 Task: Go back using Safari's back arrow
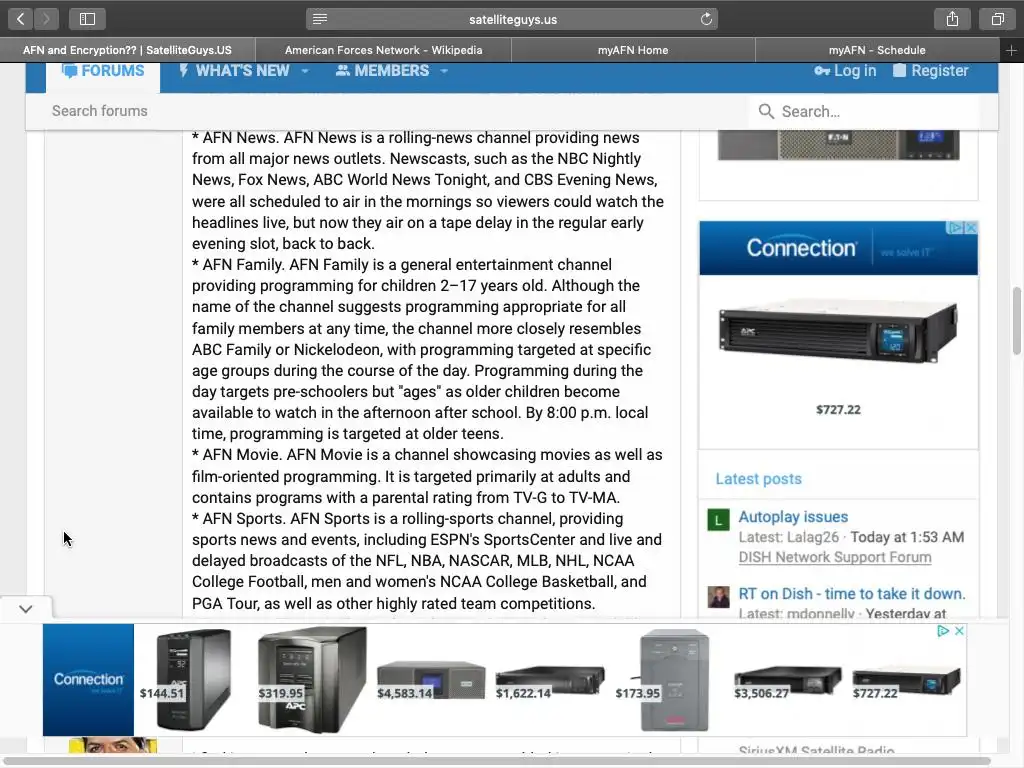click(x=20, y=19)
